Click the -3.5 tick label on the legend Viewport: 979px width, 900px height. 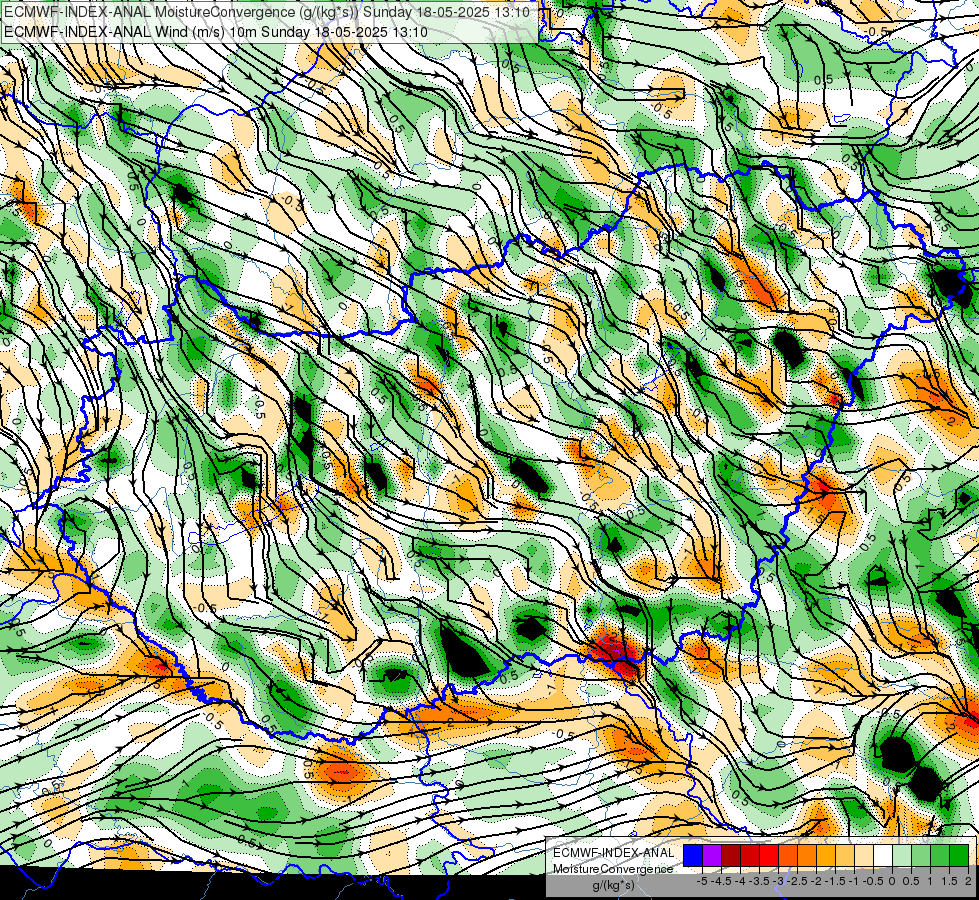[759, 881]
